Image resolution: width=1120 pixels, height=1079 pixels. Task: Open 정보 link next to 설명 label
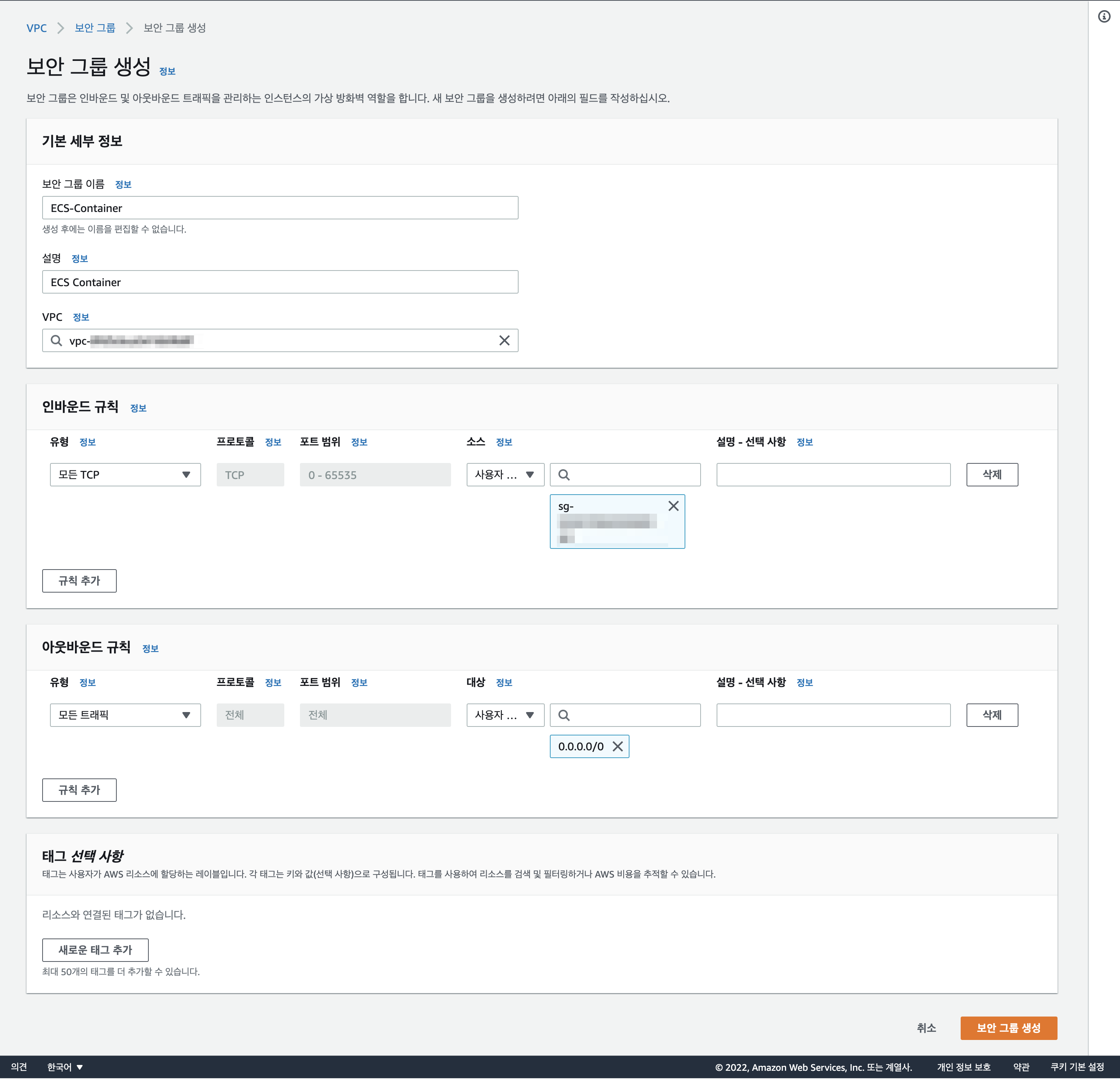tap(79, 259)
